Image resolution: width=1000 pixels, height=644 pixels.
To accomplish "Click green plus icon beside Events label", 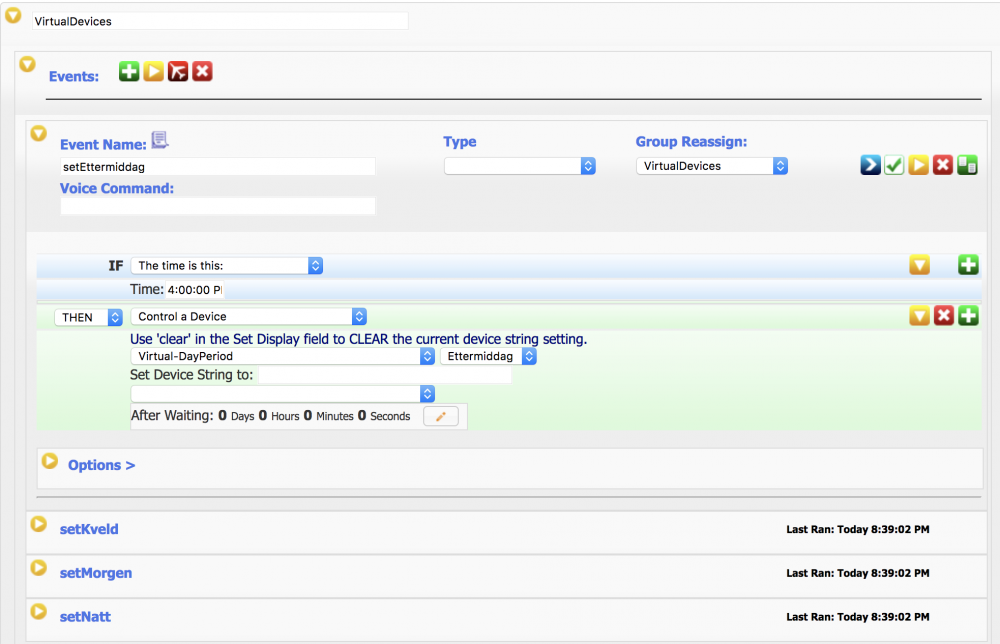I will (129, 72).
